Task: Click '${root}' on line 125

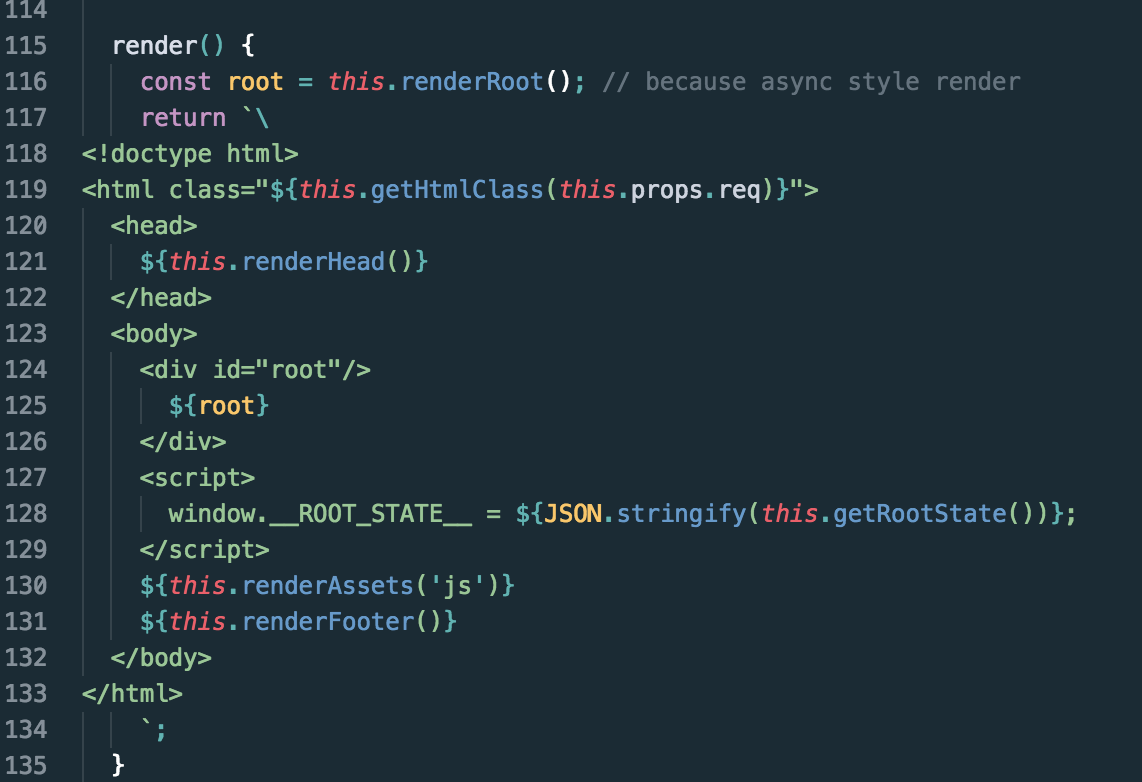Action: pos(219,406)
